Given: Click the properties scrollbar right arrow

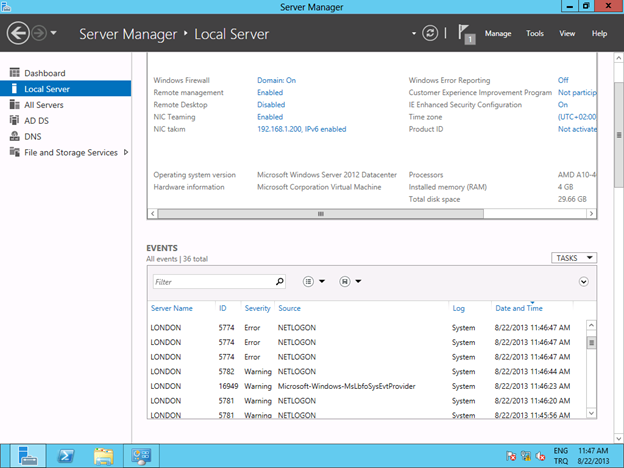Looking at the screenshot, I should [591, 214].
